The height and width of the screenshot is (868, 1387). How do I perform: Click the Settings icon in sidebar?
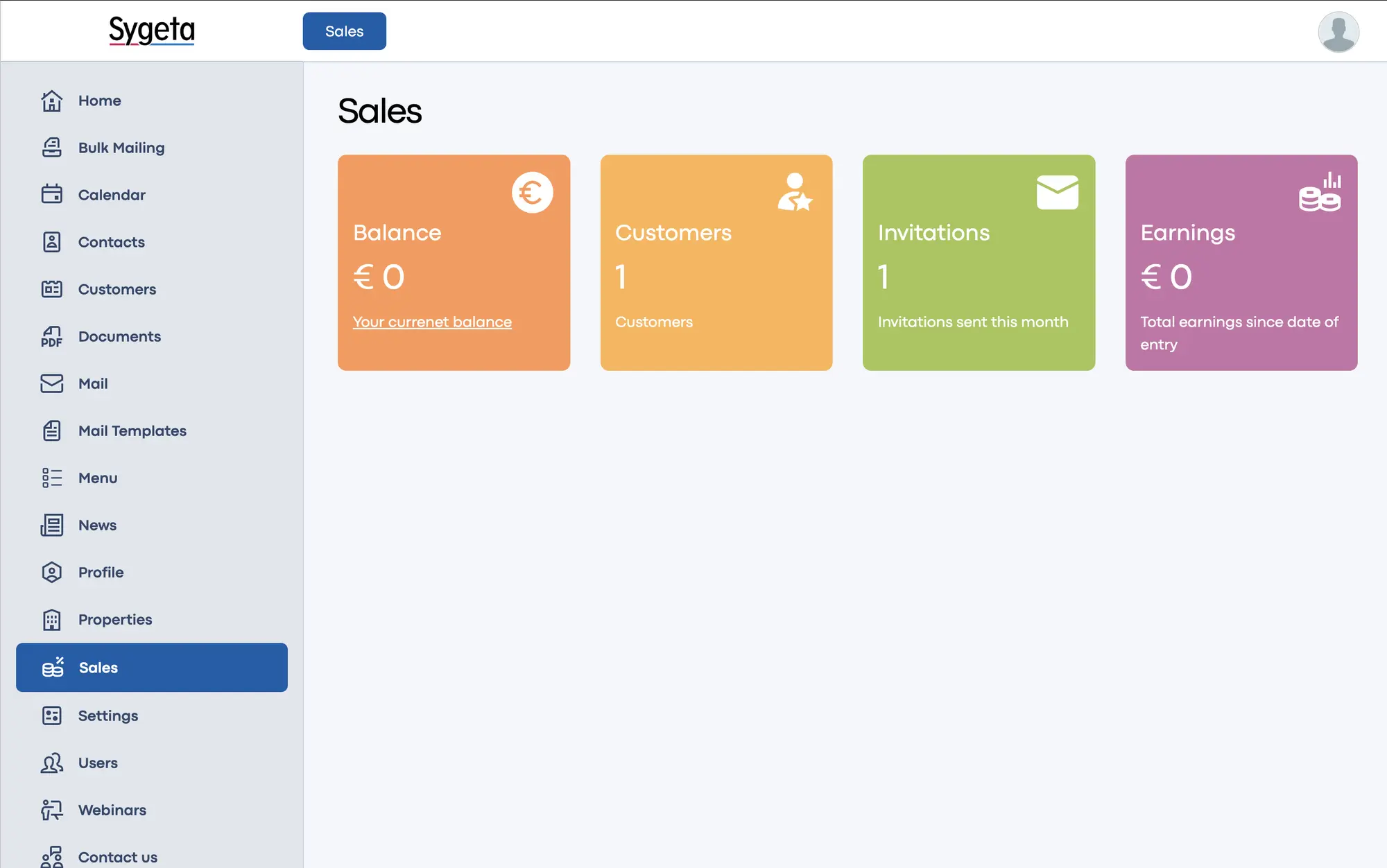tap(52, 715)
